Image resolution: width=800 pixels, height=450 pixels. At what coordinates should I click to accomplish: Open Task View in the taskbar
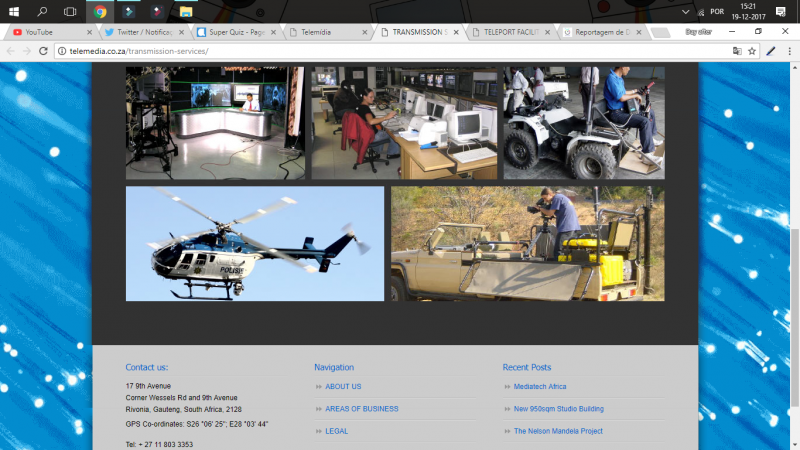click(70, 11)
